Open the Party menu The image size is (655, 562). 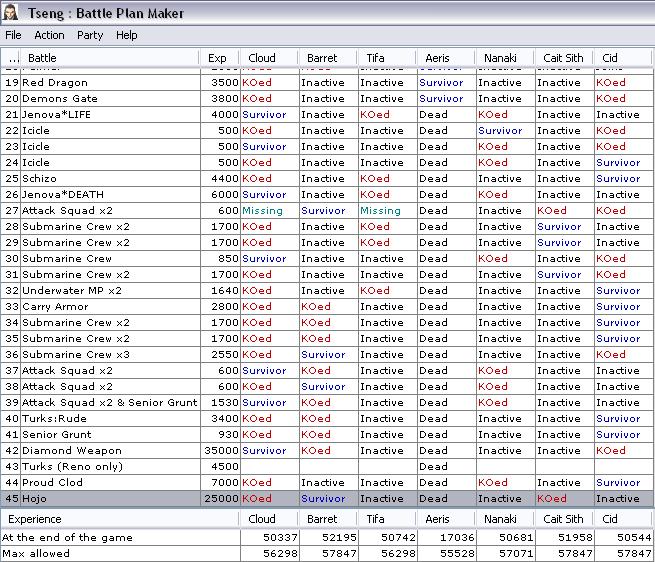pos(90,35)
